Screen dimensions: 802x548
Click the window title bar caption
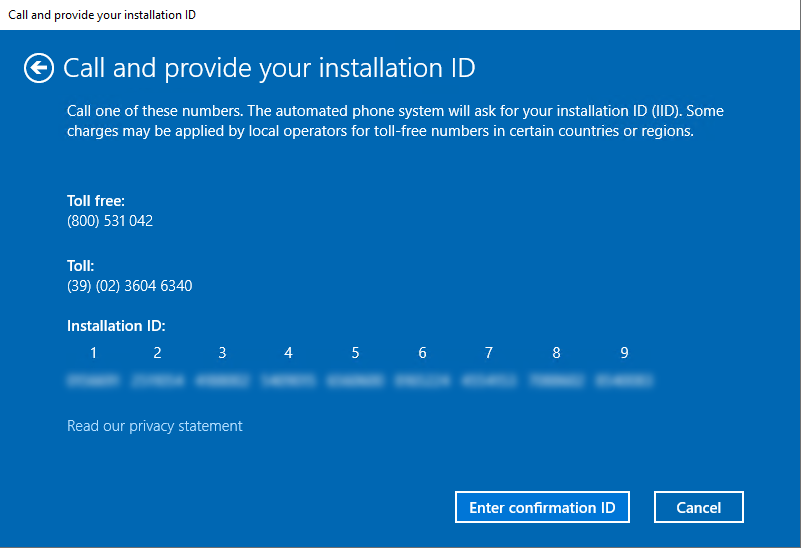(101, 14)
